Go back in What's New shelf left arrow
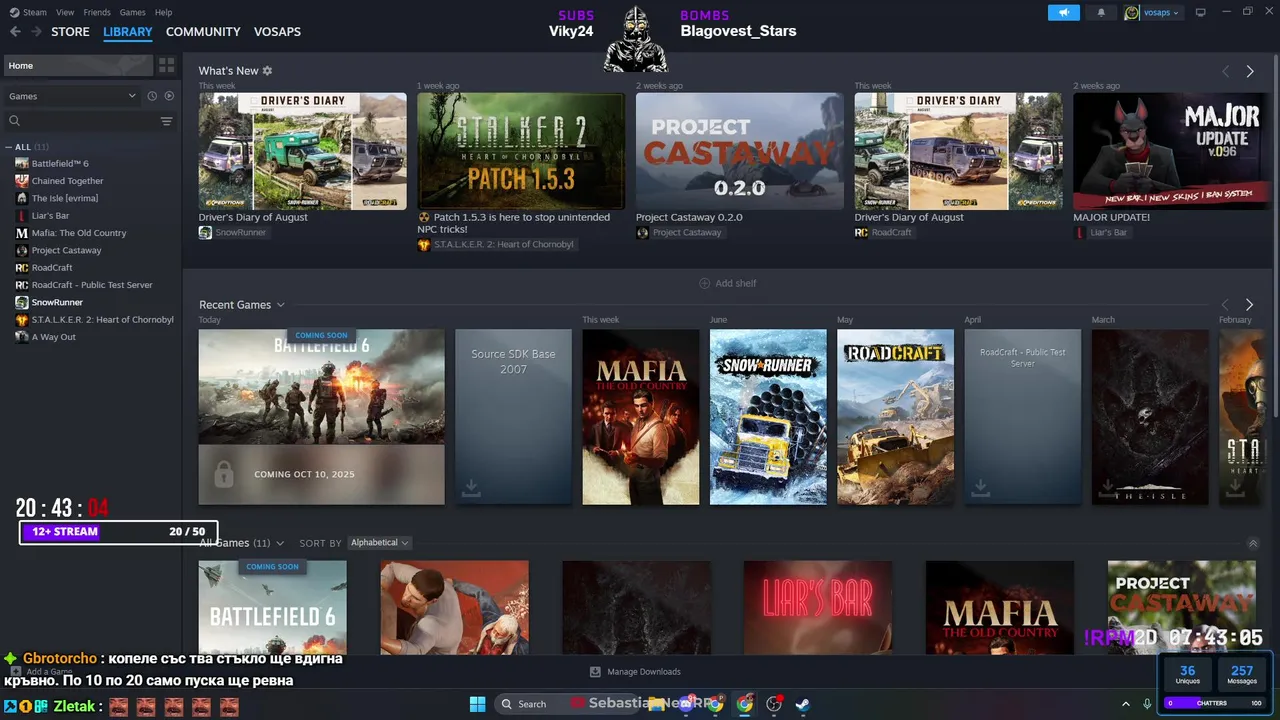 [1225, 71]
